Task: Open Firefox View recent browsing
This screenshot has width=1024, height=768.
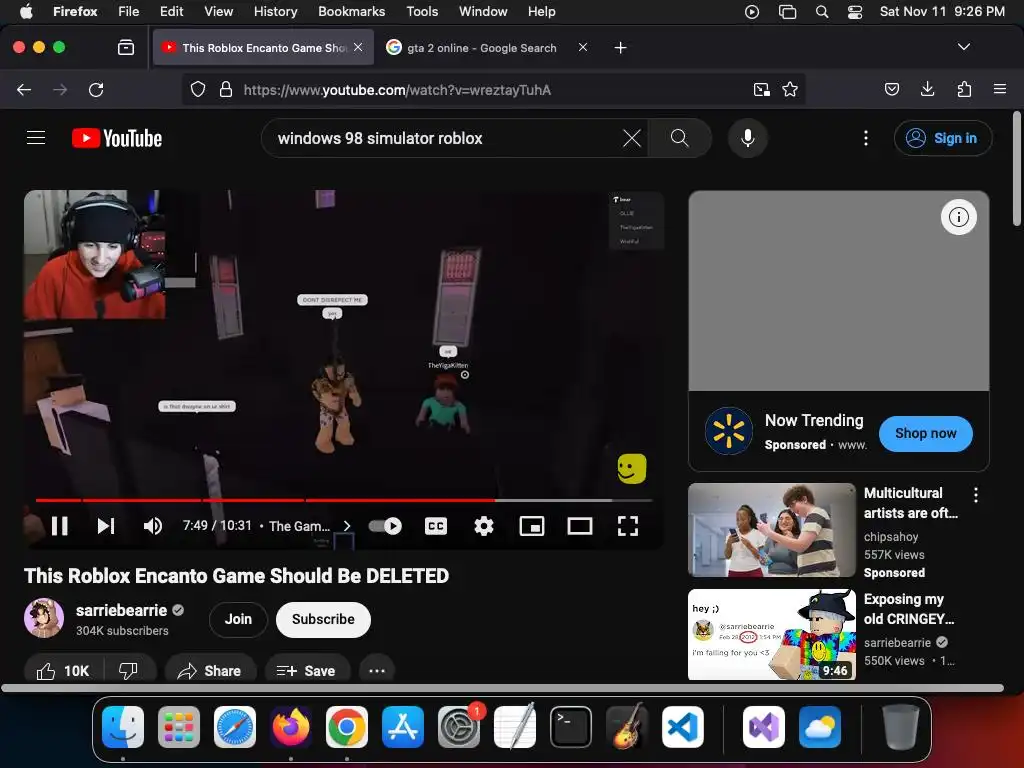Action: tap(126, 47)
